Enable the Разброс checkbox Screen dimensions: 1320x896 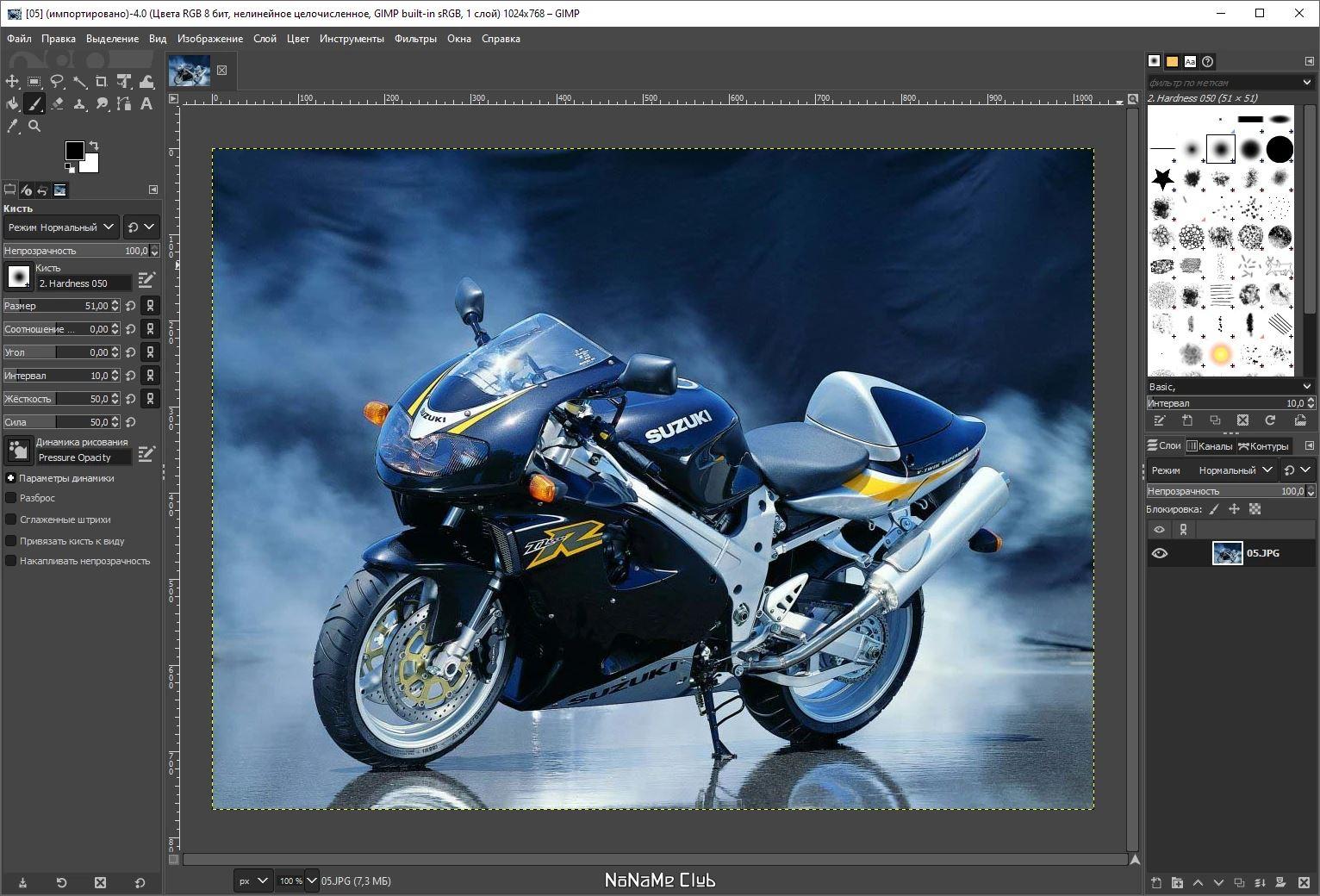tap(11, 498)
